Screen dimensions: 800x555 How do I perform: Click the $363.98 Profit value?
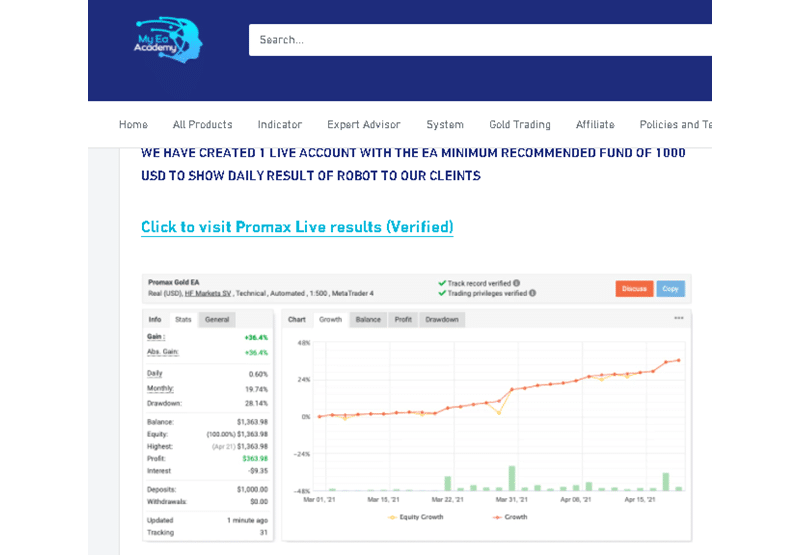click(x=255, y=459)
